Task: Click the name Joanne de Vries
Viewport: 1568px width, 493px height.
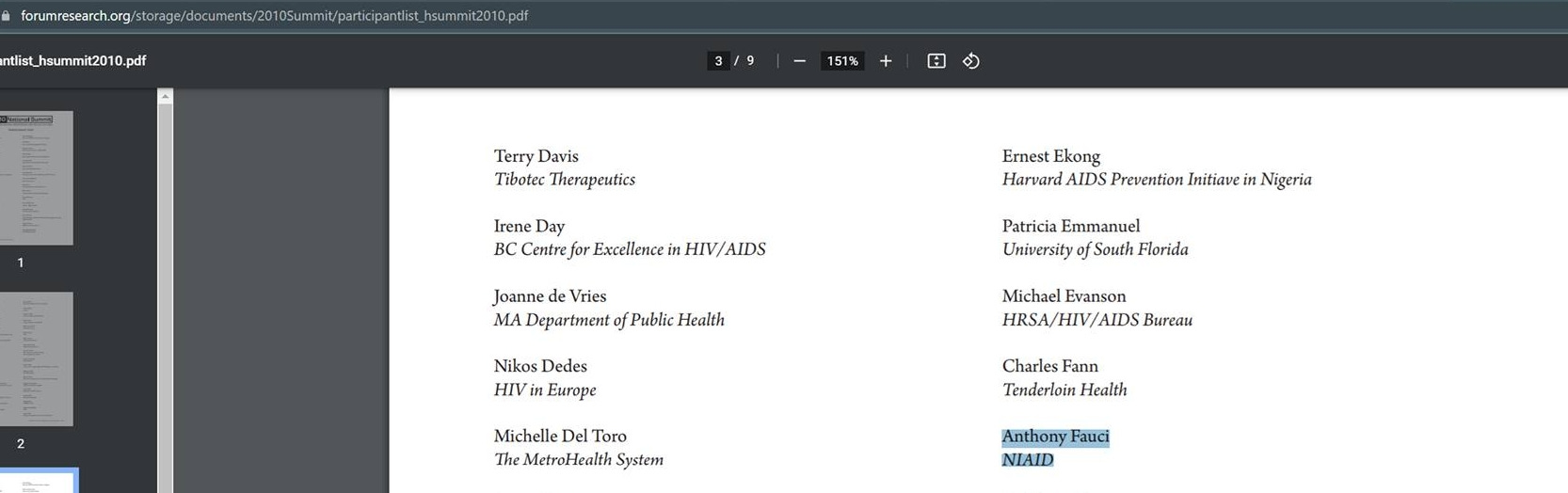Action: 550,296
